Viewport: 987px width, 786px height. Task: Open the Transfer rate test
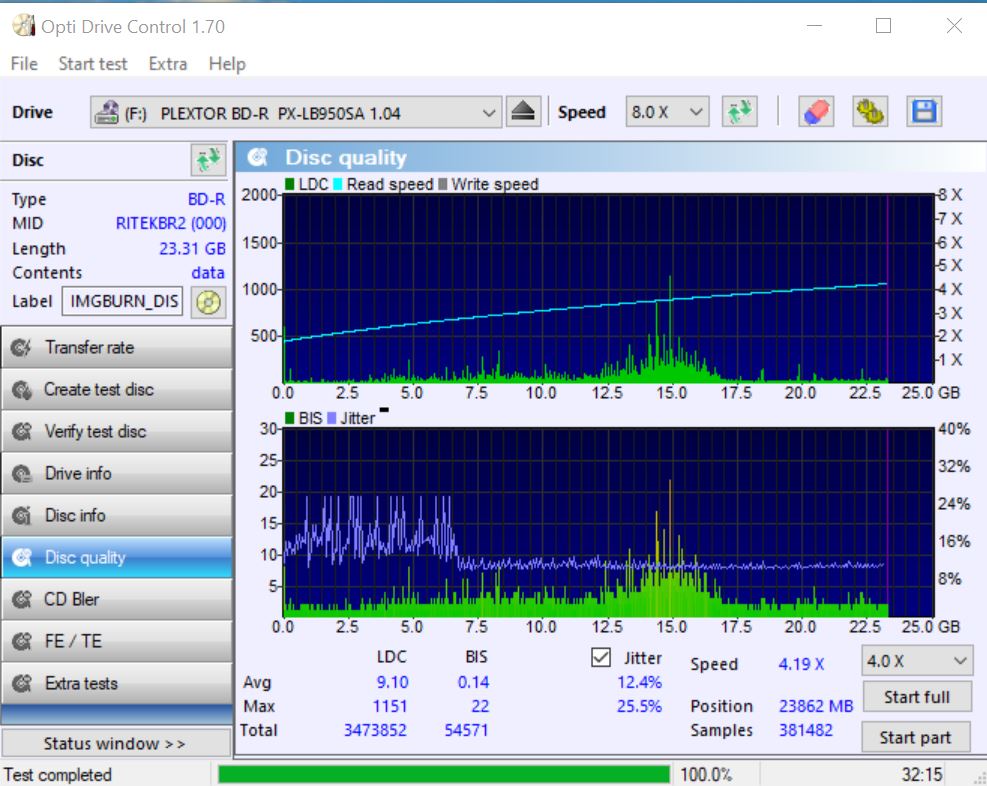(116, 348)
